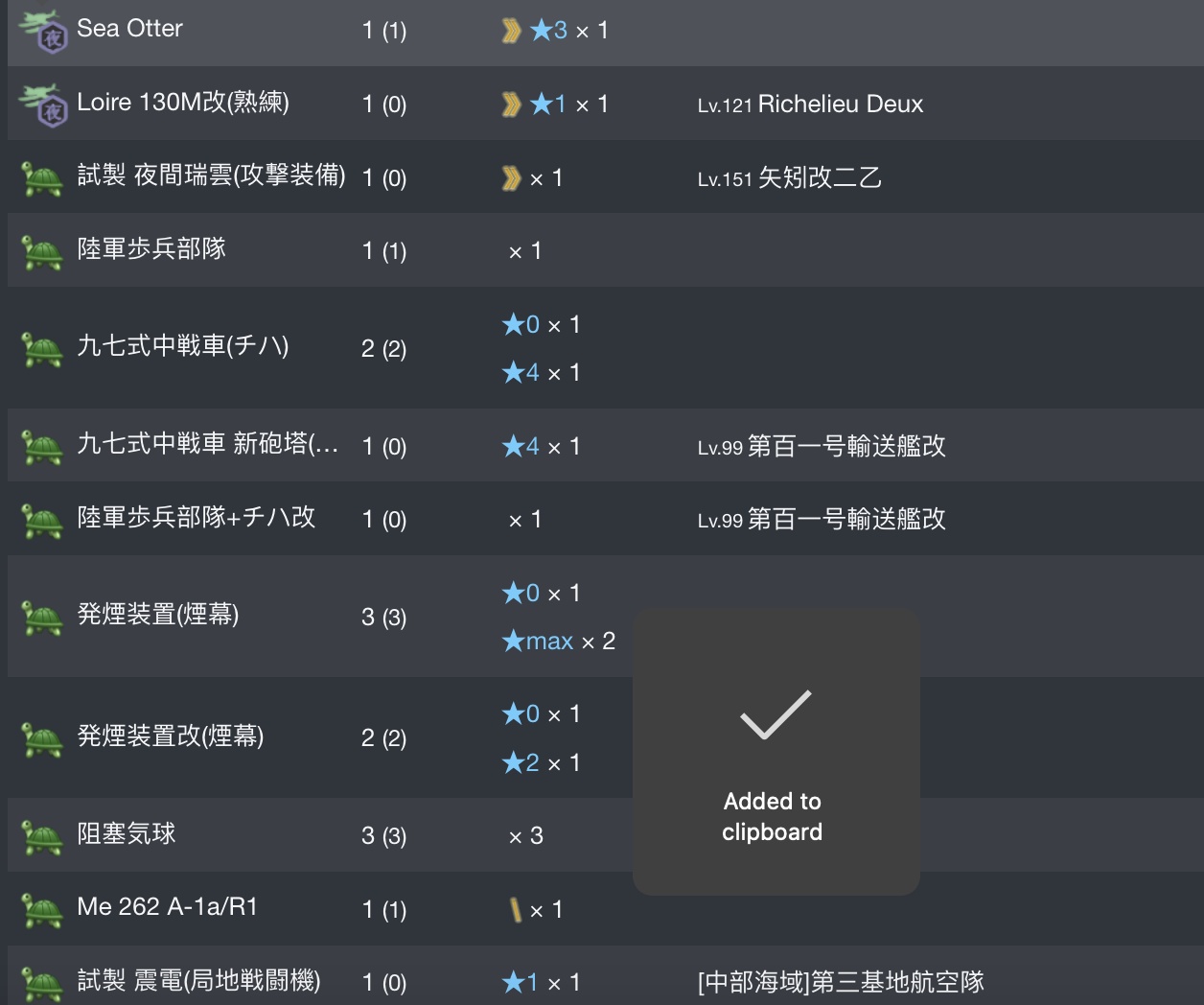Click turtle icon for Me 262 A-1a/R1
Screen dimensions: 1204x1005
(42, 909)
